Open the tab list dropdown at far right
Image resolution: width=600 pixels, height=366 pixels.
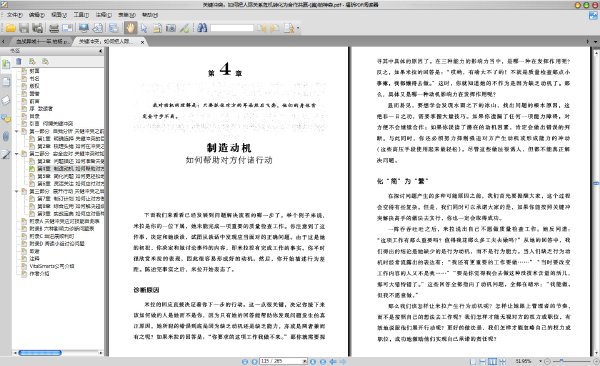pyautogui.click(x=595, y=41)
